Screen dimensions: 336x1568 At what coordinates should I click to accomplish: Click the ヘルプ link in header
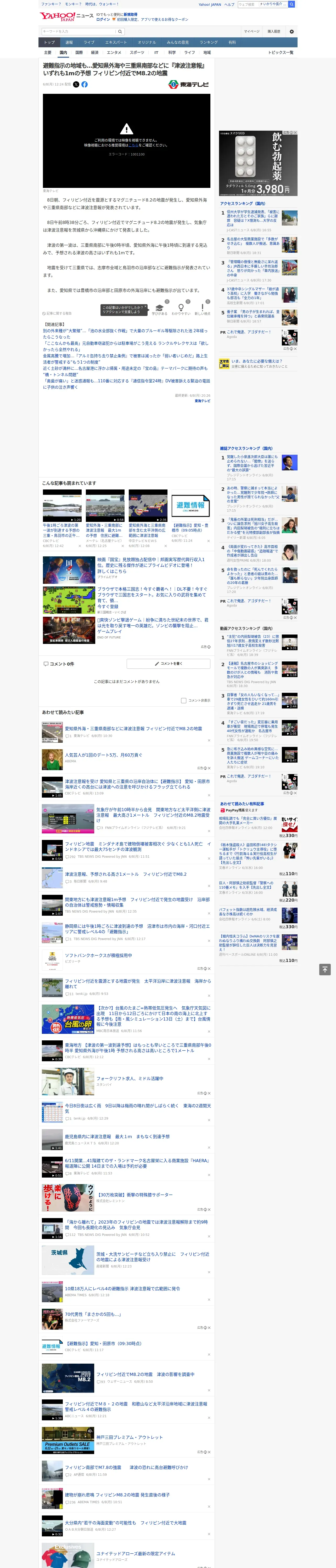pos(229,4)
